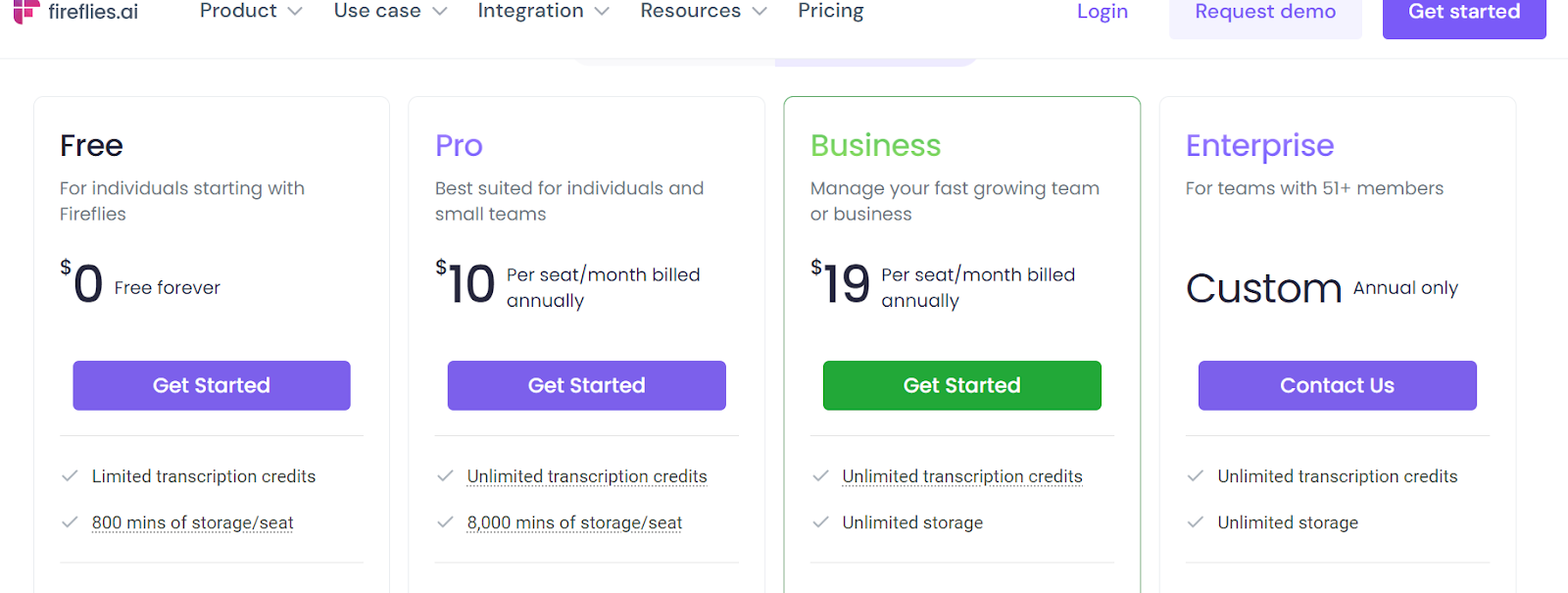Click Pro plan Unlimited transcription credits checkmark

click(445, 476)
